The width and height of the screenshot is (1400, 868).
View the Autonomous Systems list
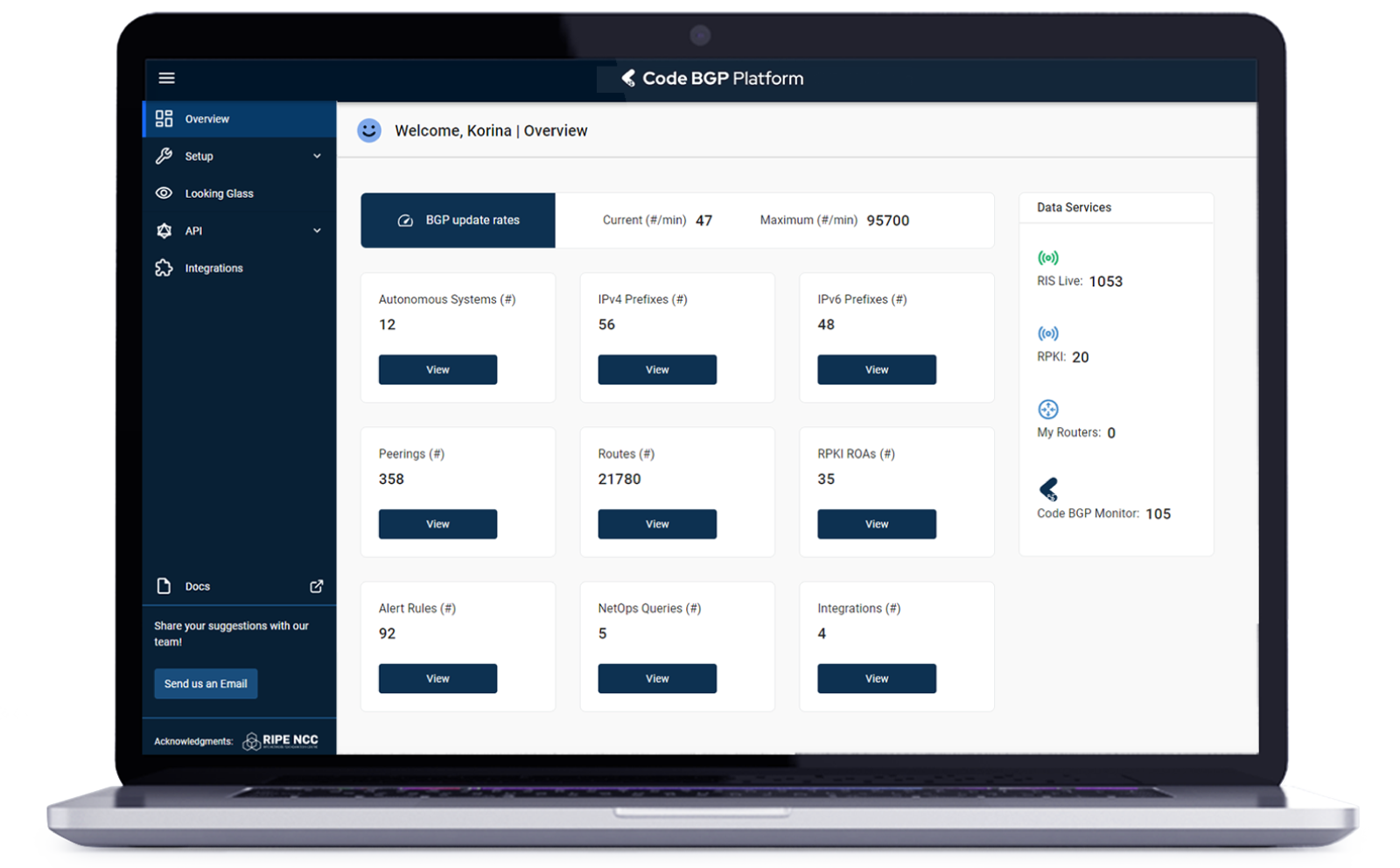437,370
